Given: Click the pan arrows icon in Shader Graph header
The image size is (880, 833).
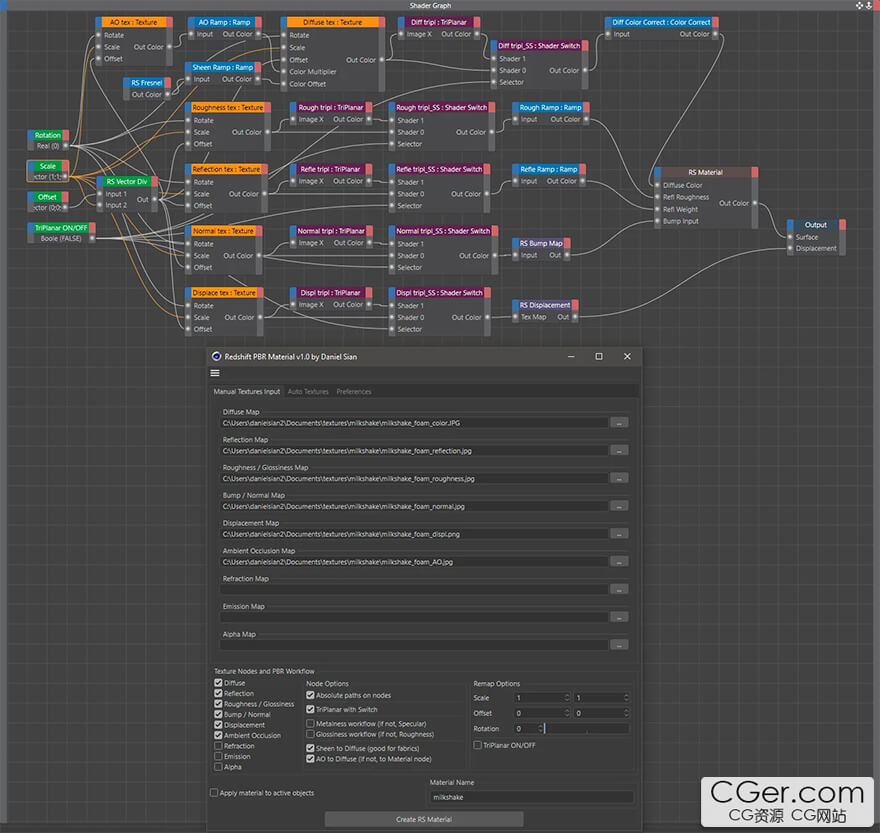Looking at the screenshot, I should (x=859, y=5).
